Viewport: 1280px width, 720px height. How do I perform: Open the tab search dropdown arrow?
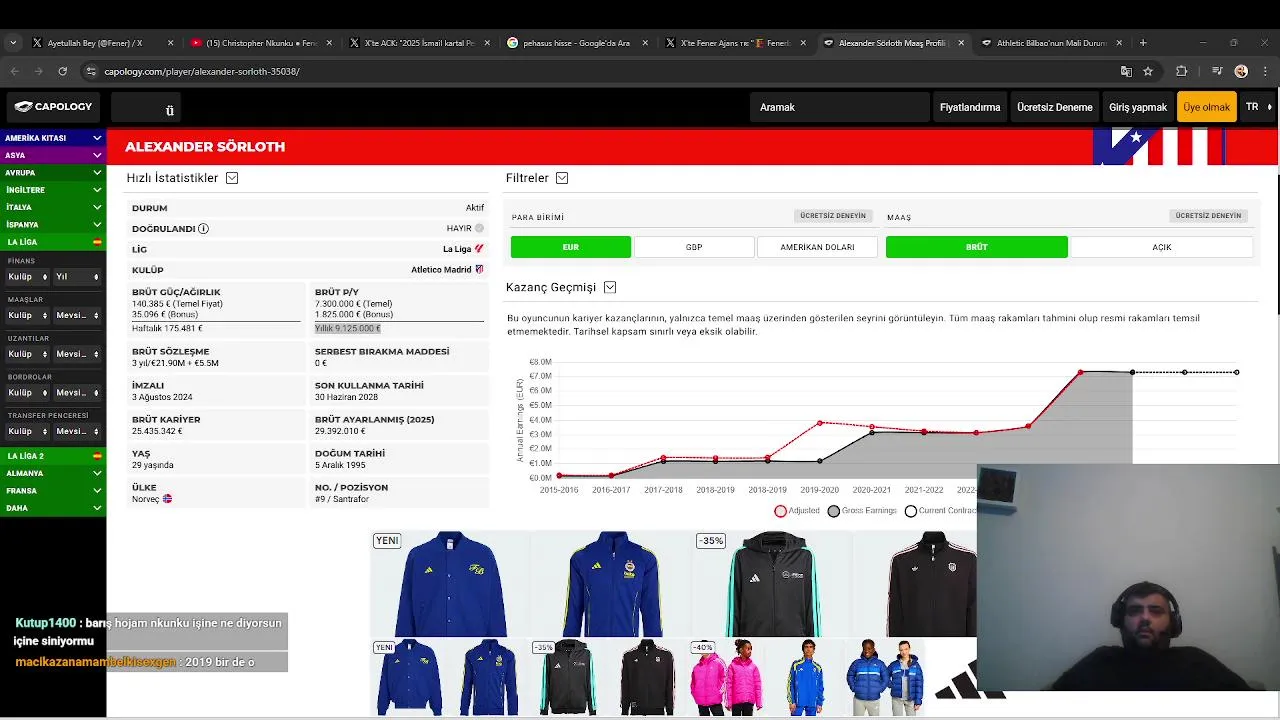point(12,43)
